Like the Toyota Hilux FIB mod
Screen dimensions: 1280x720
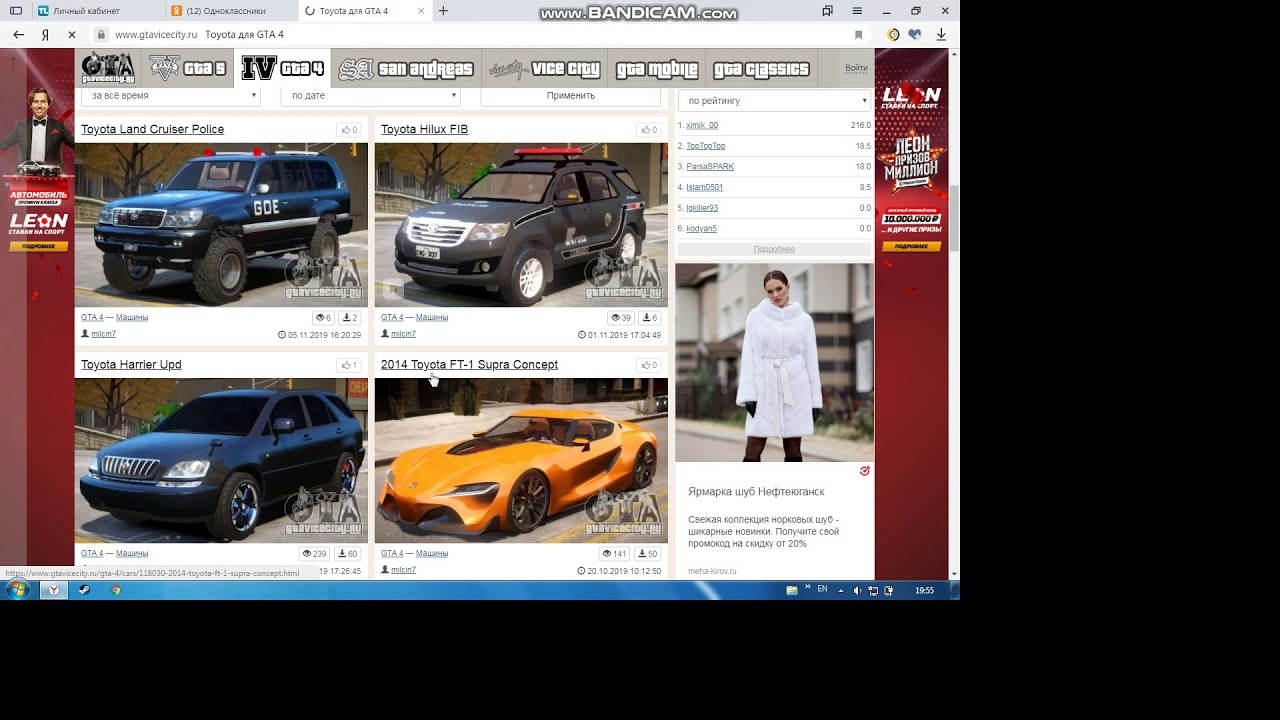[649, 130]
